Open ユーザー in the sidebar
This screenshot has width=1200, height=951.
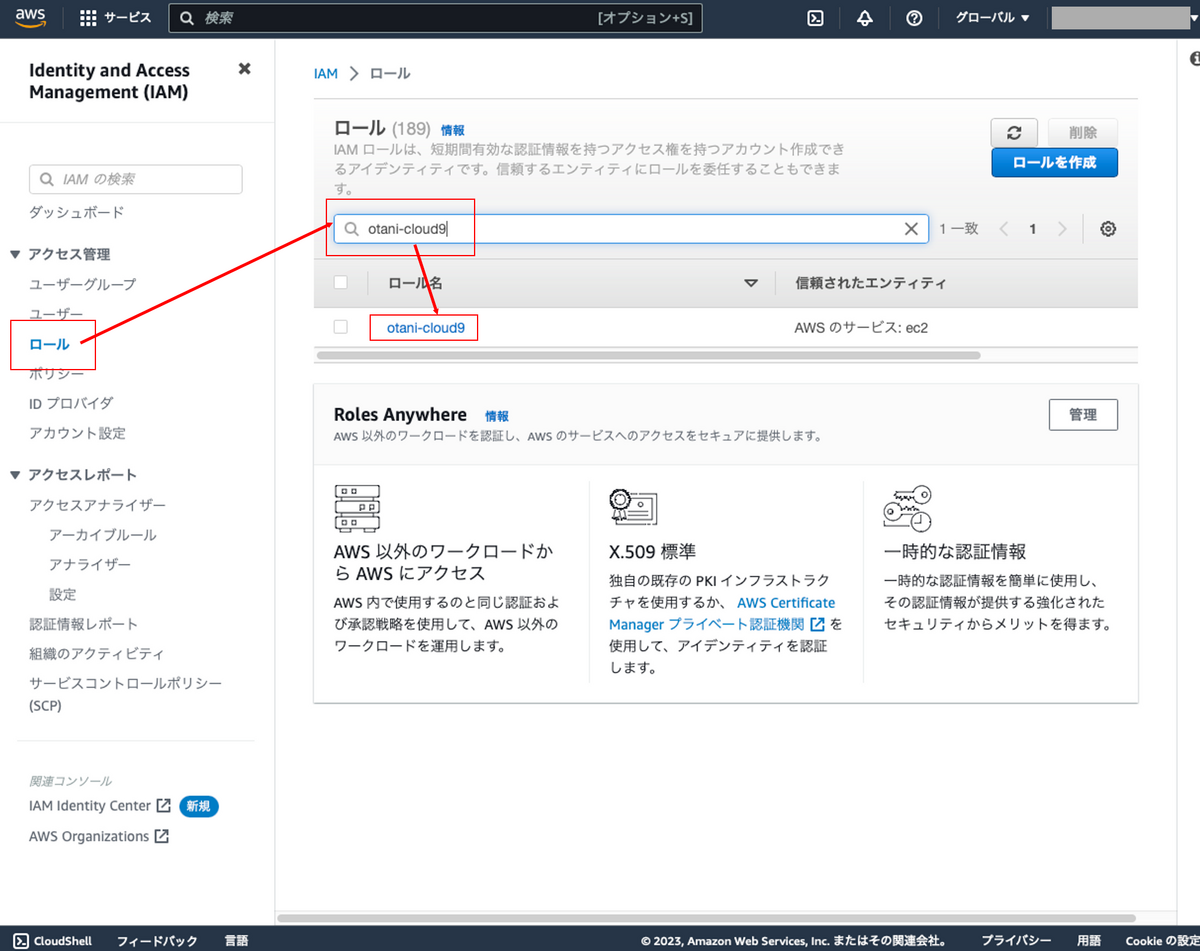[56, 314]
